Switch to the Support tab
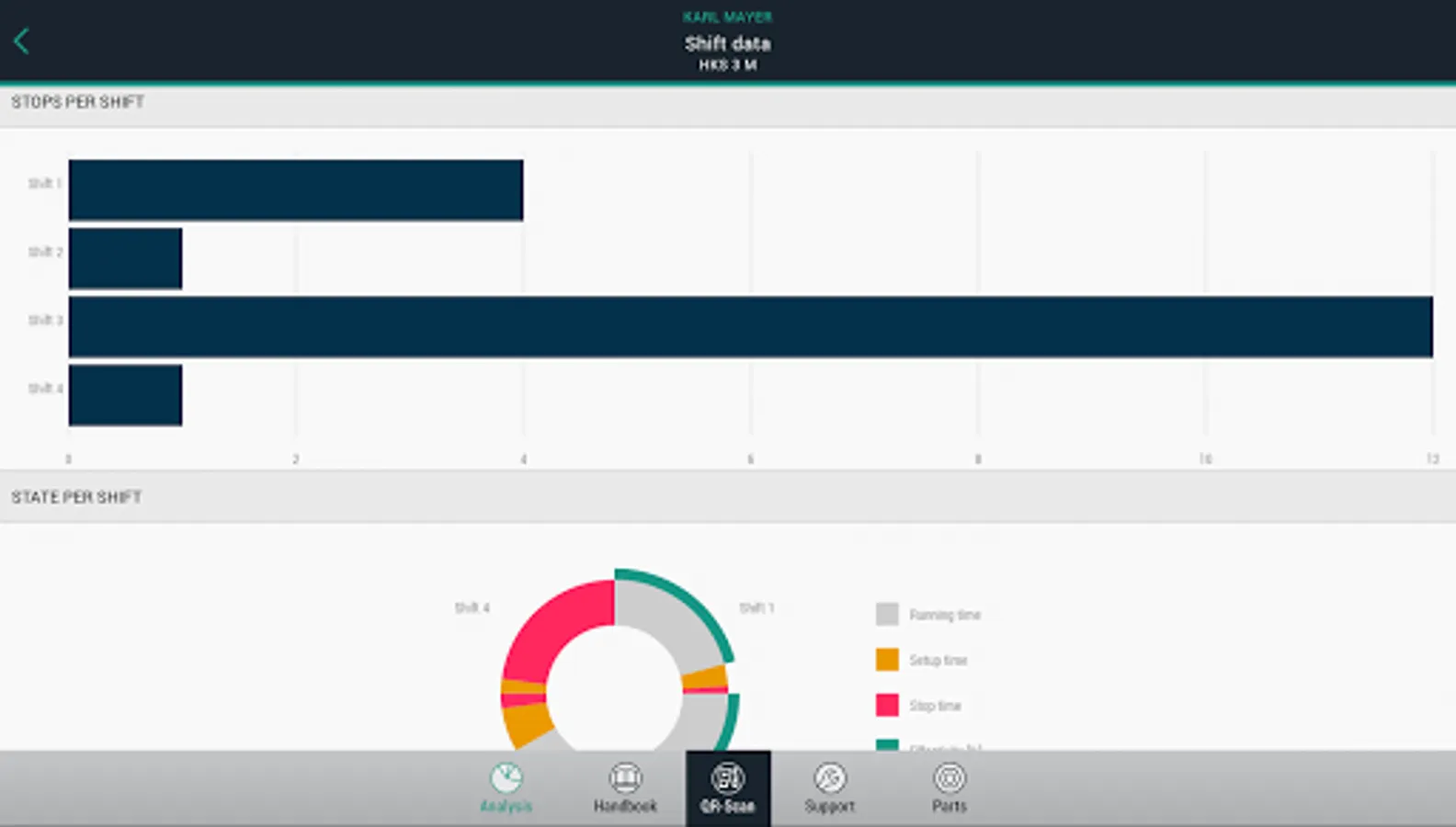The width and height of the screenshot is (1456, 827). [x=830, y=788]
